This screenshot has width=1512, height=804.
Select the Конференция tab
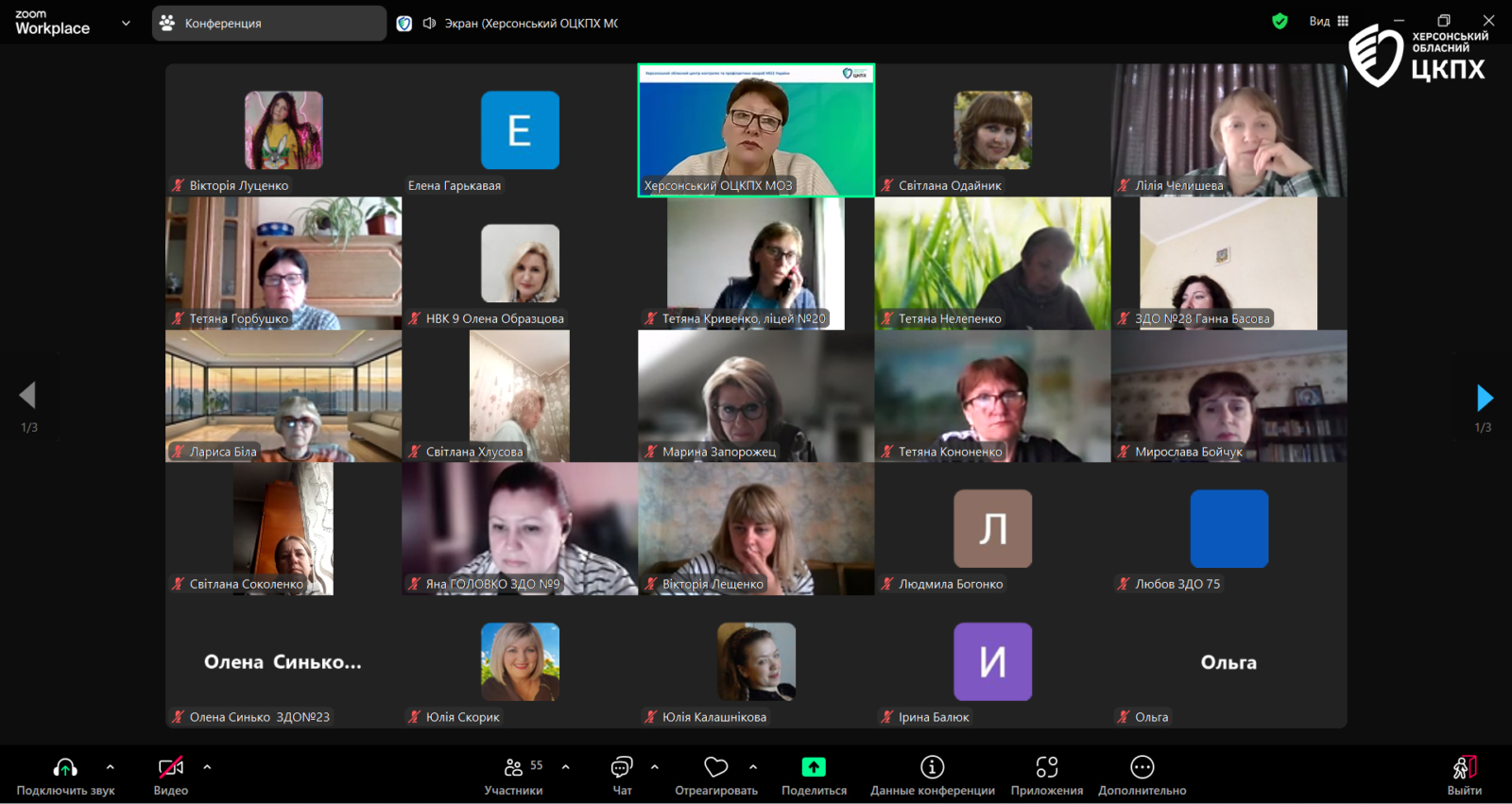(268, 24)
